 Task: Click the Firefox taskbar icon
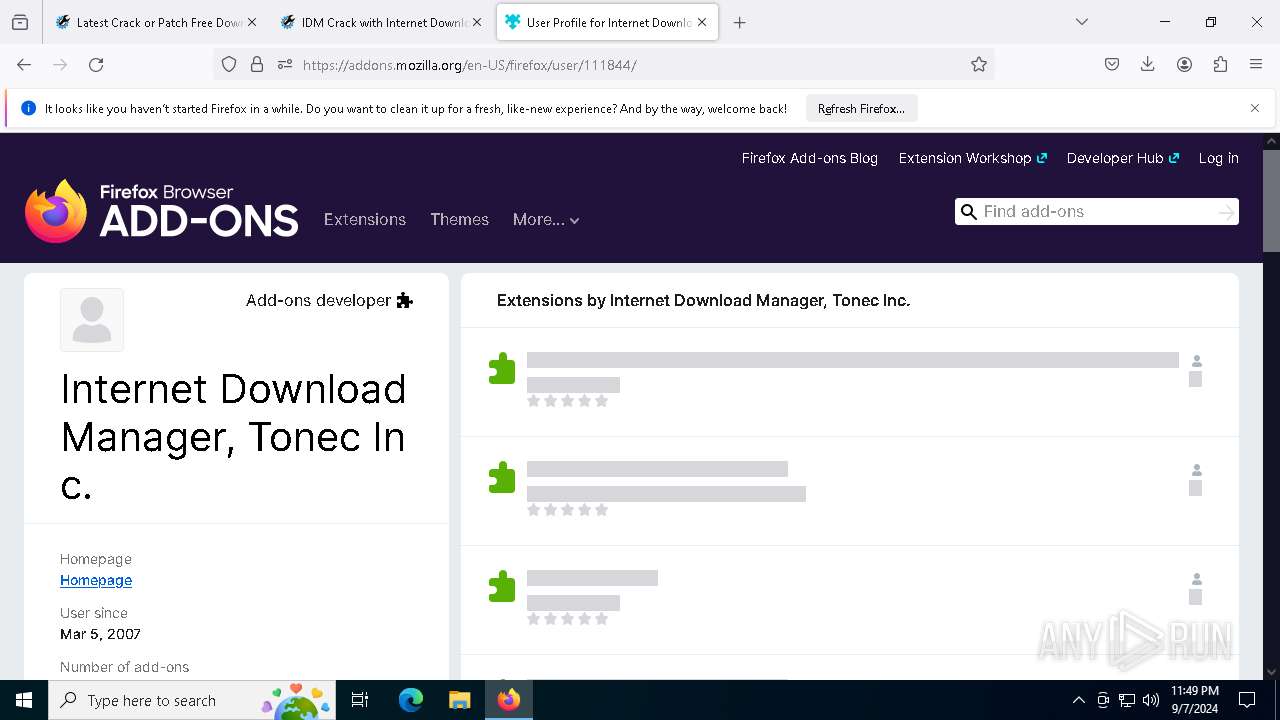[509, 700]
